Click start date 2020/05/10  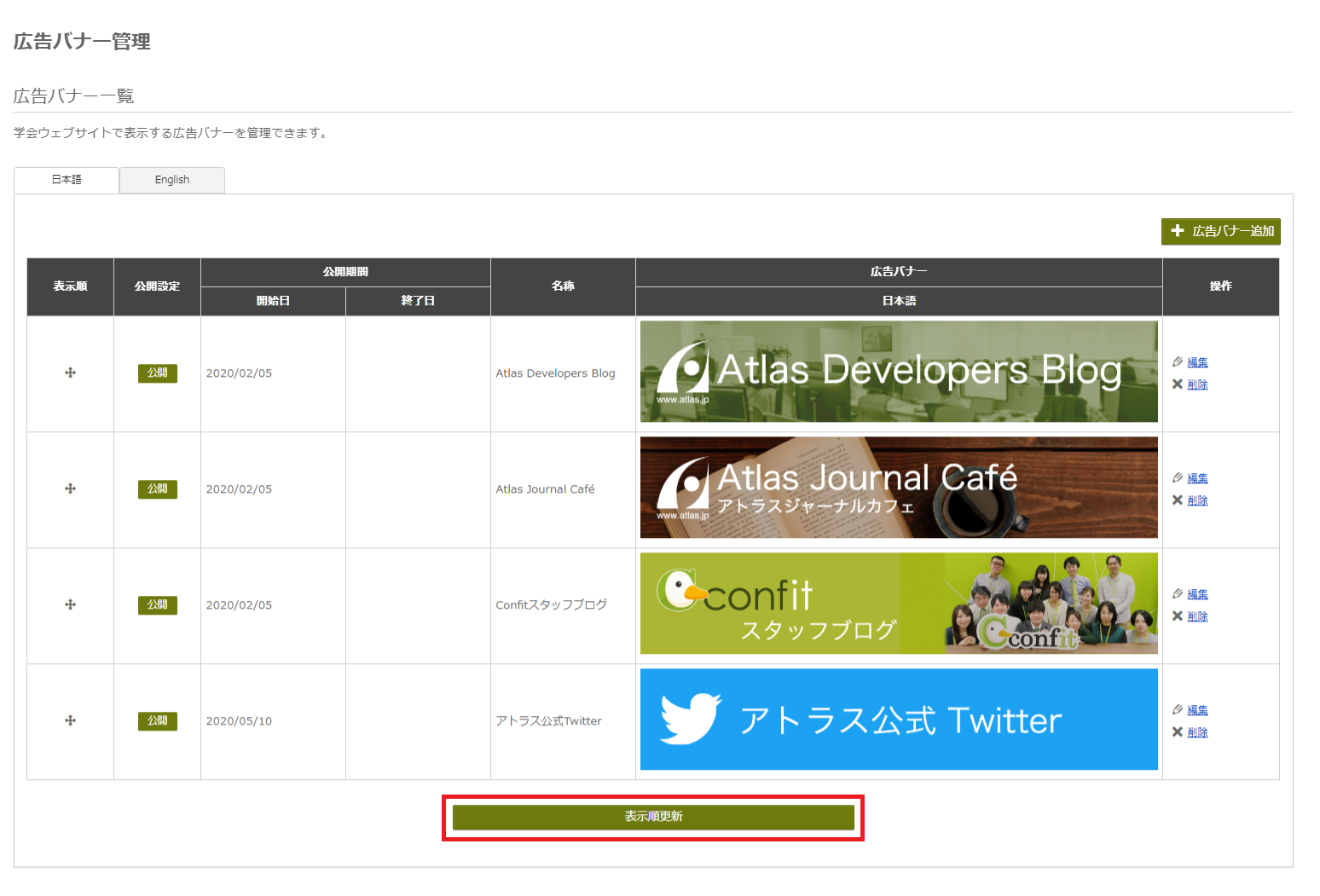239,721
